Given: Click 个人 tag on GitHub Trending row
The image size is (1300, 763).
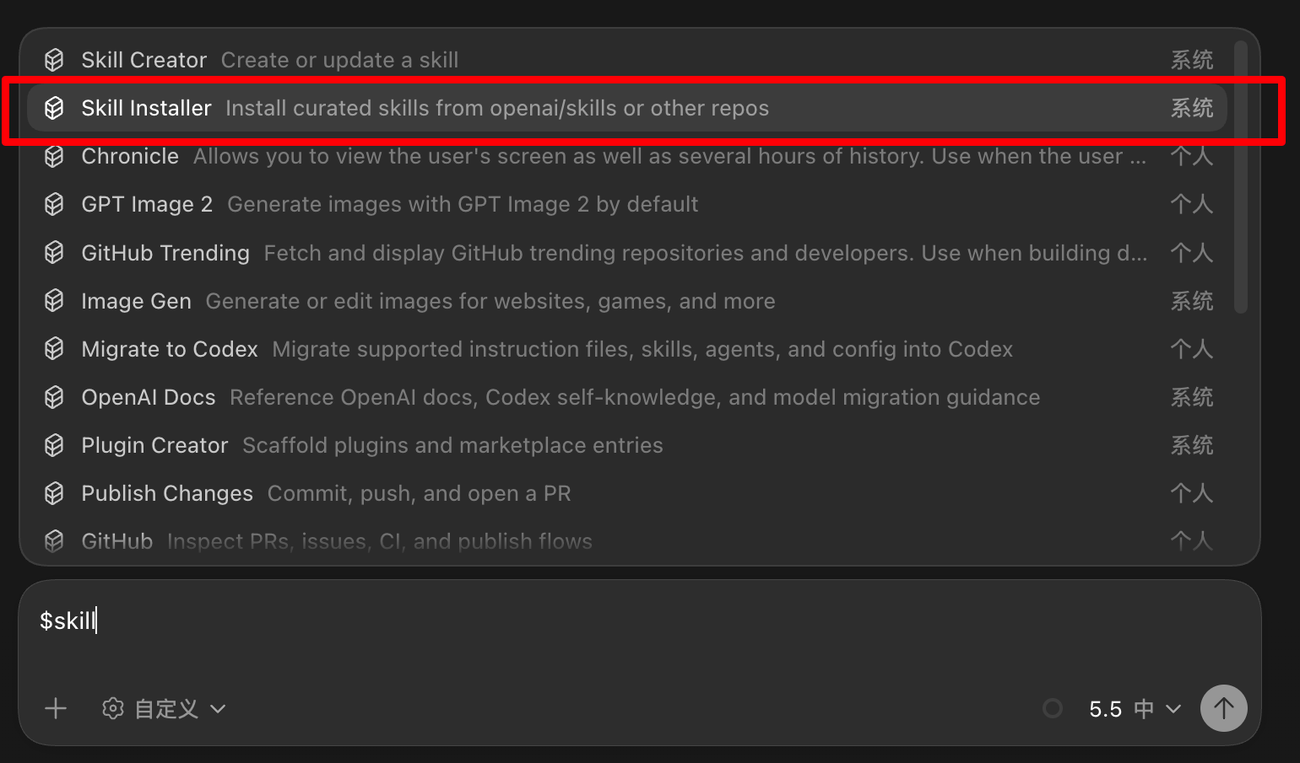Looking at the screenshot, I should coord(1192,253).
